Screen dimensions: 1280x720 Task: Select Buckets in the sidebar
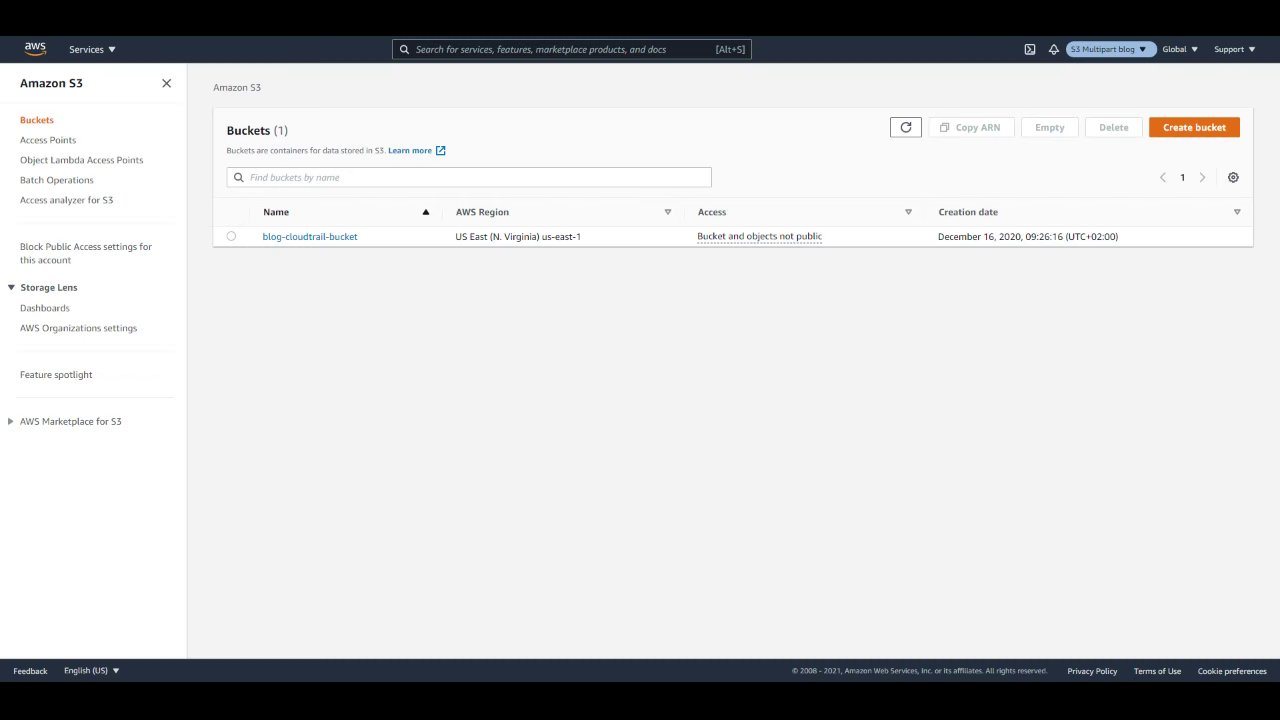[37, 120]
